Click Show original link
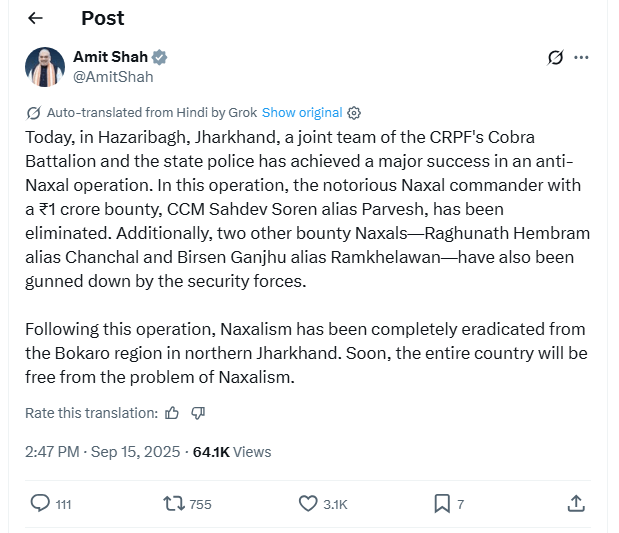 coord(302,113)
